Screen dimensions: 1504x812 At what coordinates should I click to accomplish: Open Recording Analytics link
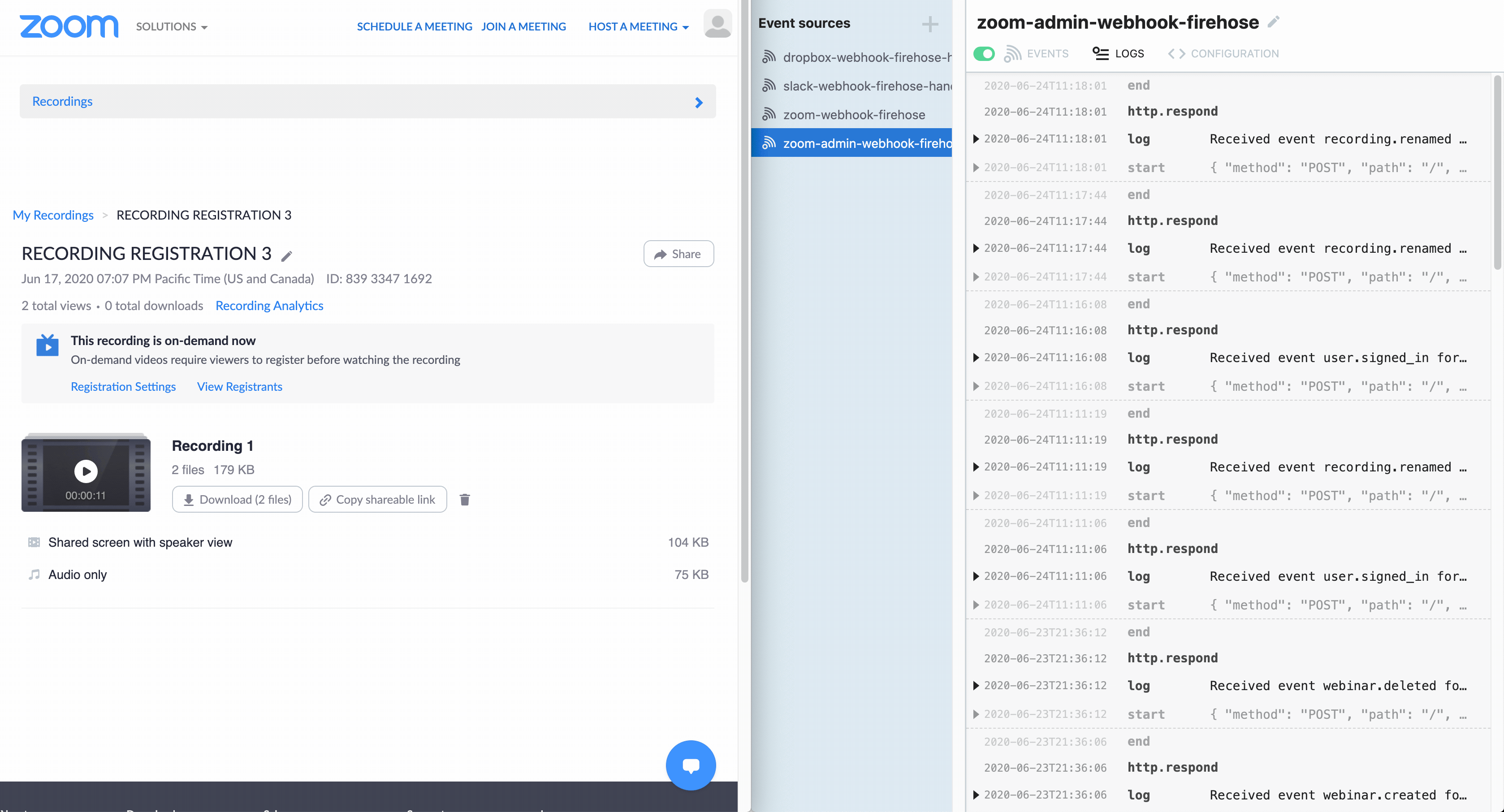click(269, 306)
